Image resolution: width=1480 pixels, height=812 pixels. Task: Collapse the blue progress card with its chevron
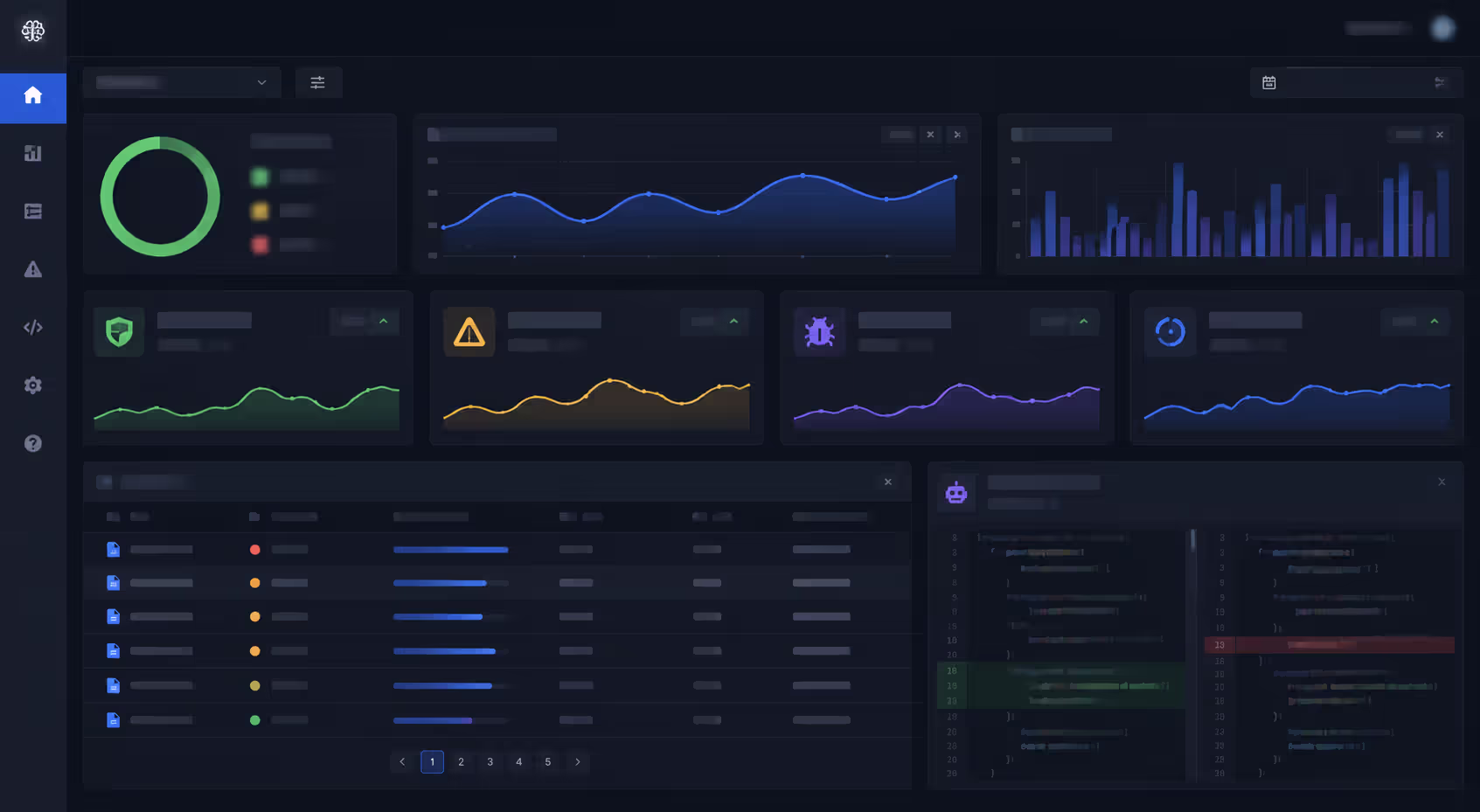tap(1435, 322)
